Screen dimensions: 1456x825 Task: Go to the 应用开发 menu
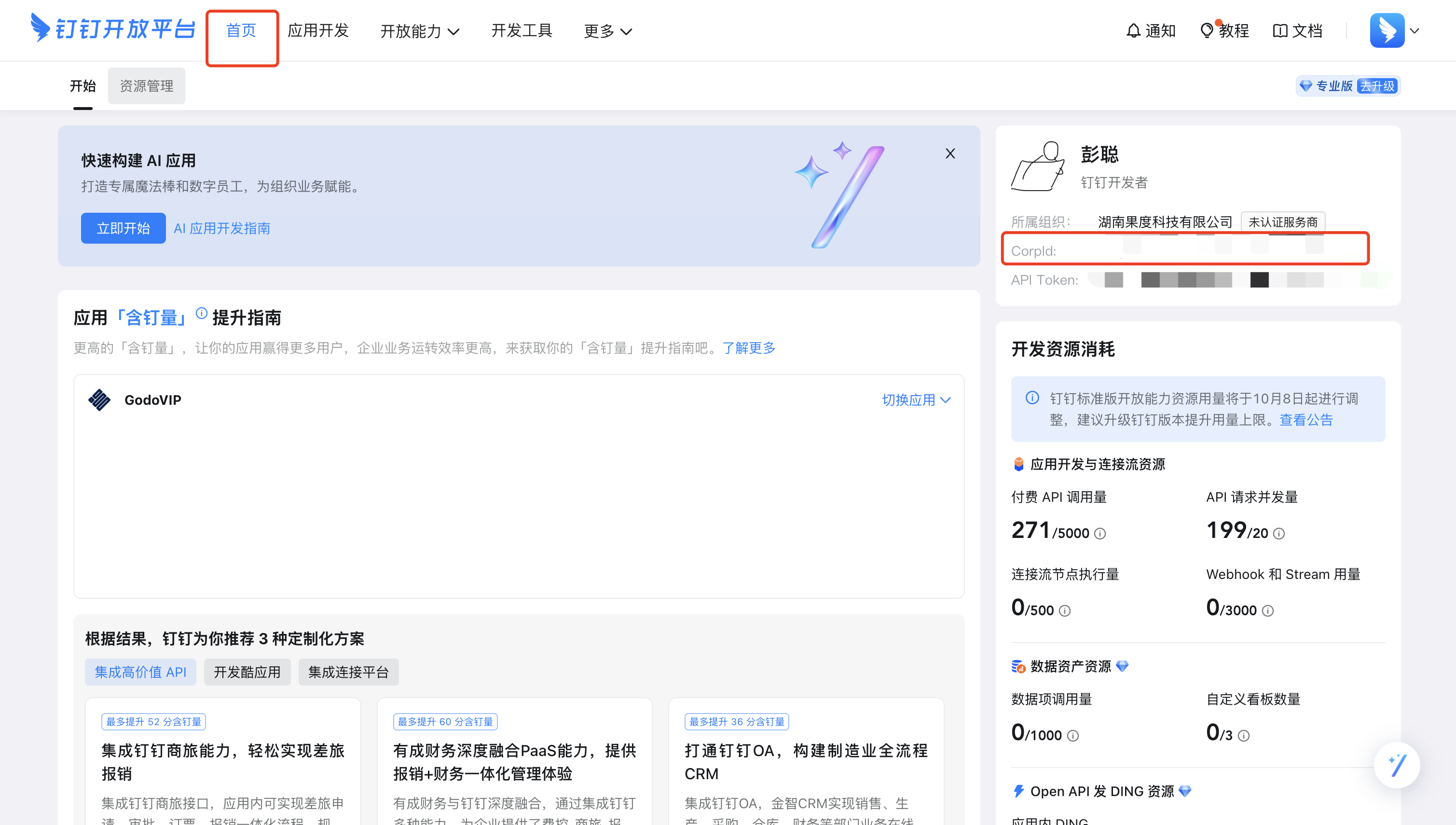[318, 30]
